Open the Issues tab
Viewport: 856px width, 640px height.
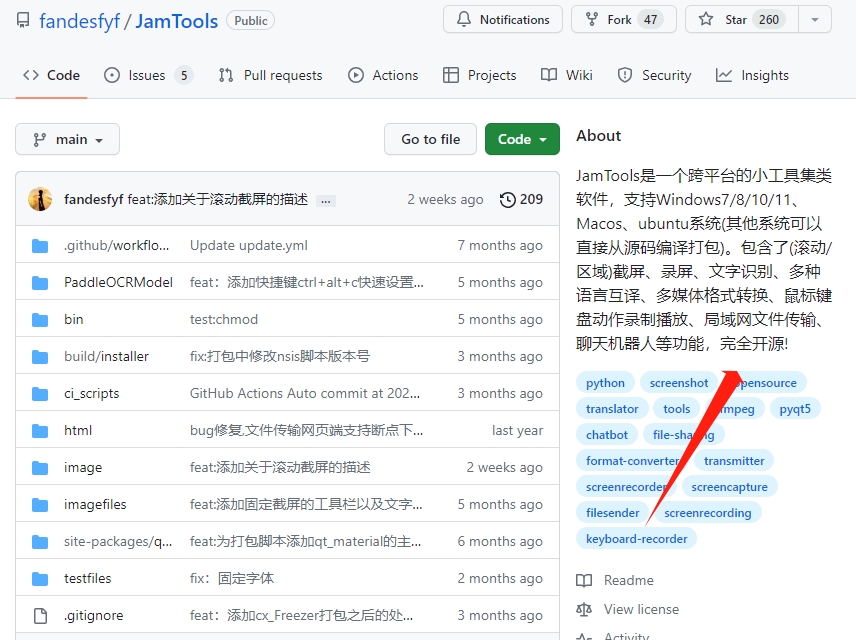(x=148, y=75)
